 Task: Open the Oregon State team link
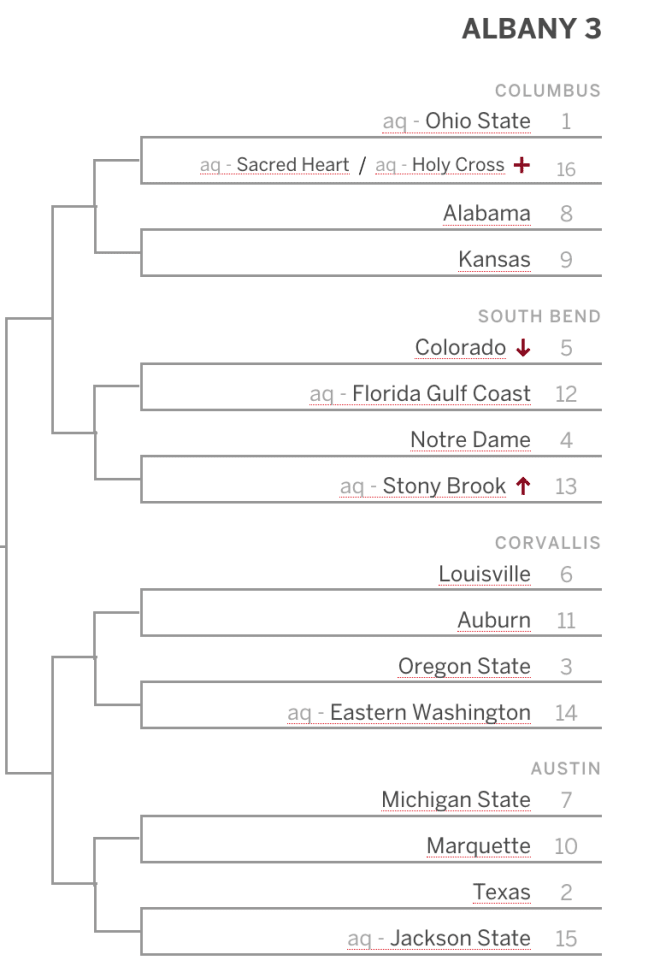pos(464,666)
